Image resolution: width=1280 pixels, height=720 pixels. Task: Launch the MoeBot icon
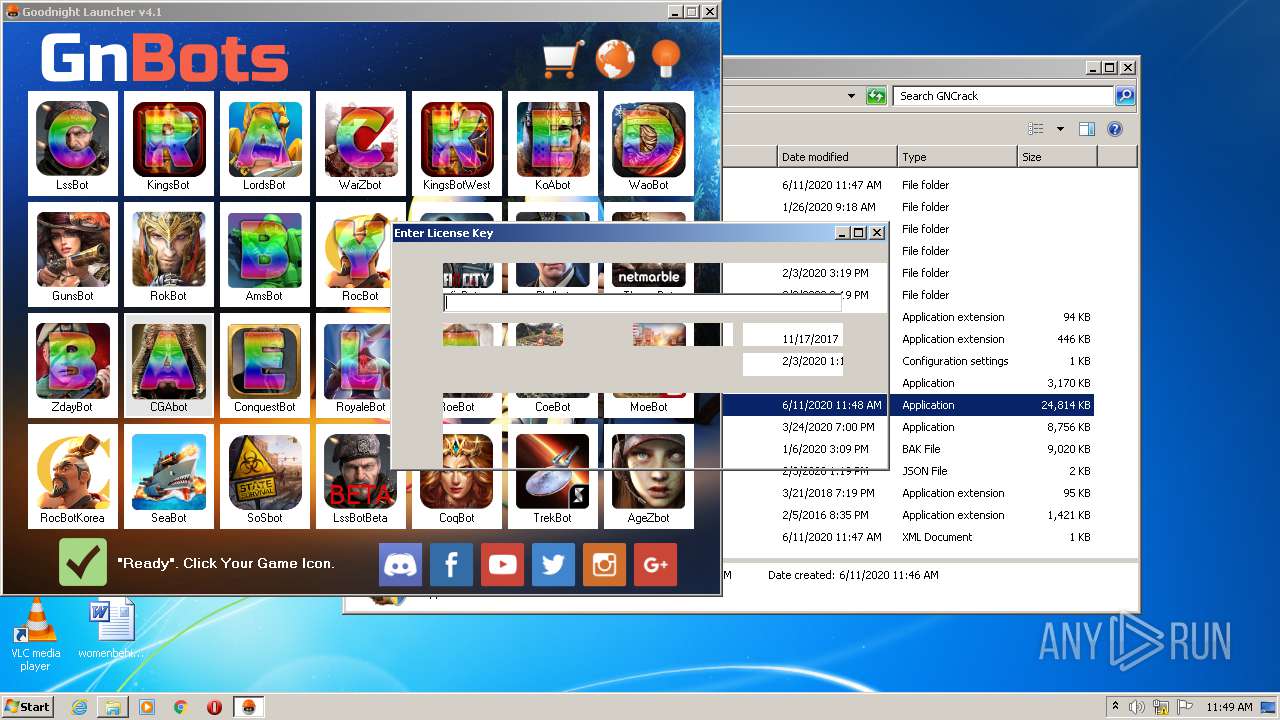click(x=648, y=407)
